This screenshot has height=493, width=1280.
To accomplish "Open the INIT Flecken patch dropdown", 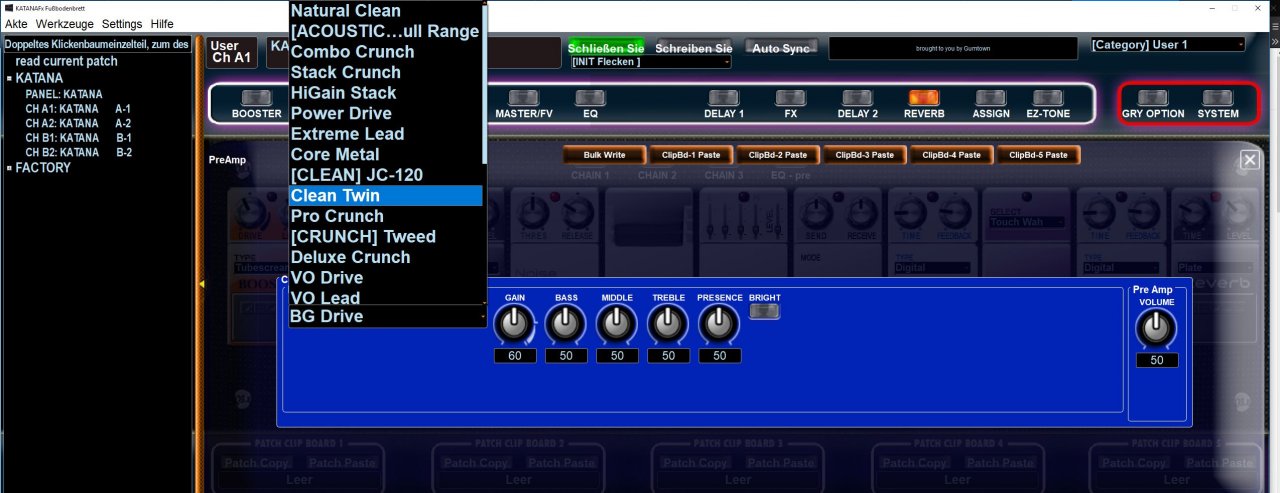I will point(650,62).
